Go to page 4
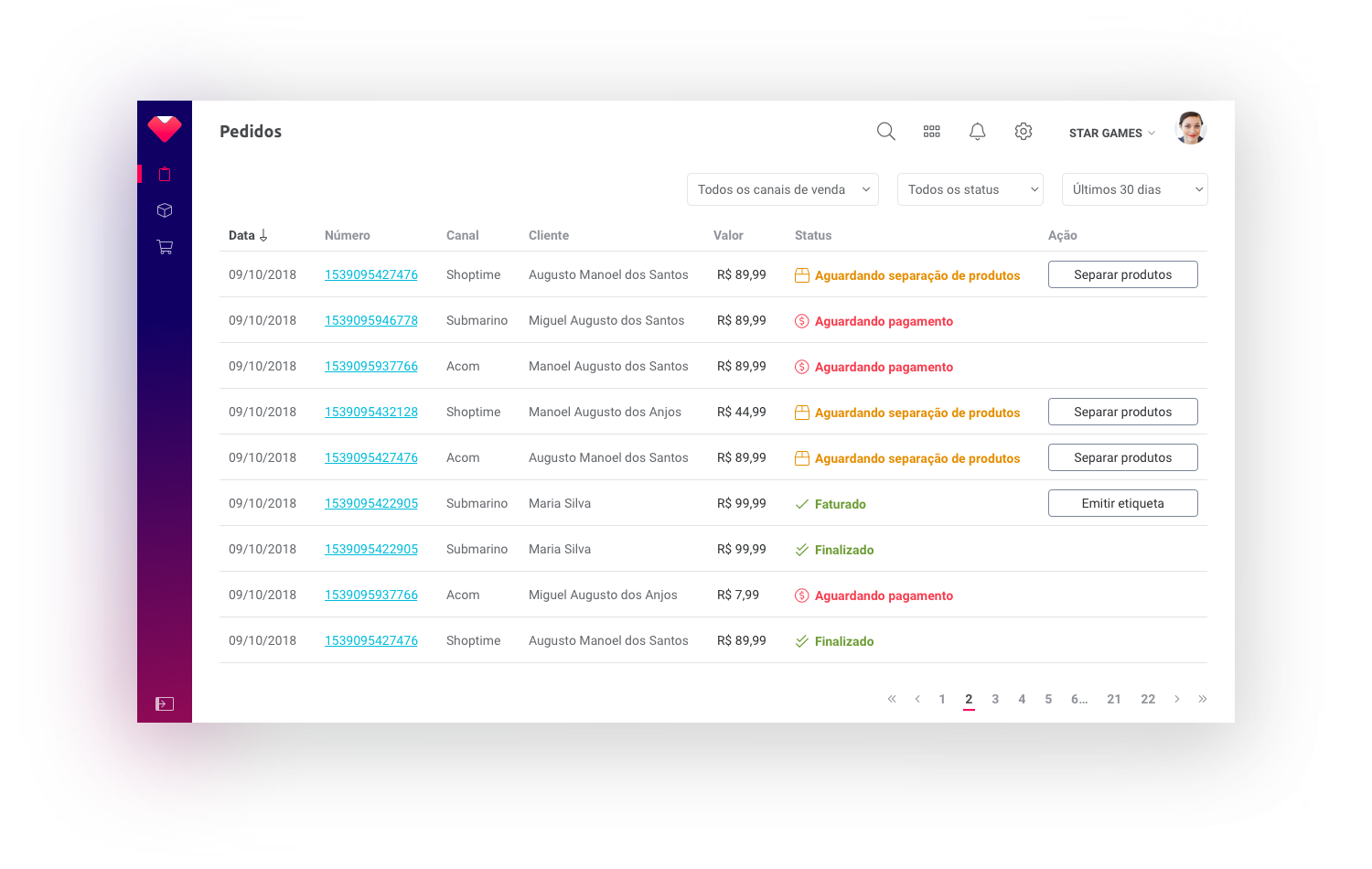 pos(1022,699)
